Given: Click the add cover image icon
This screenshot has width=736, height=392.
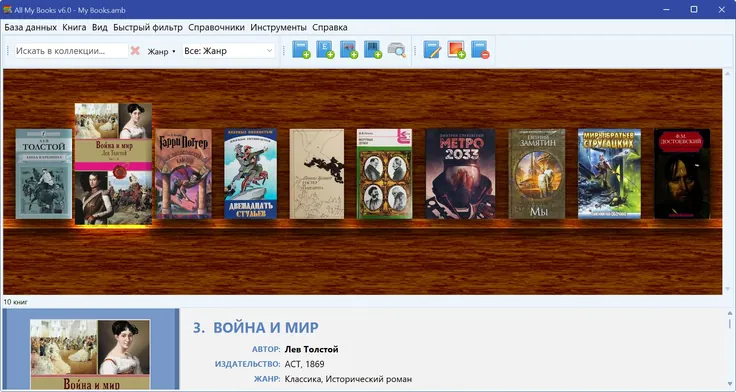Looking at the screenshot, I should point(456,50).
